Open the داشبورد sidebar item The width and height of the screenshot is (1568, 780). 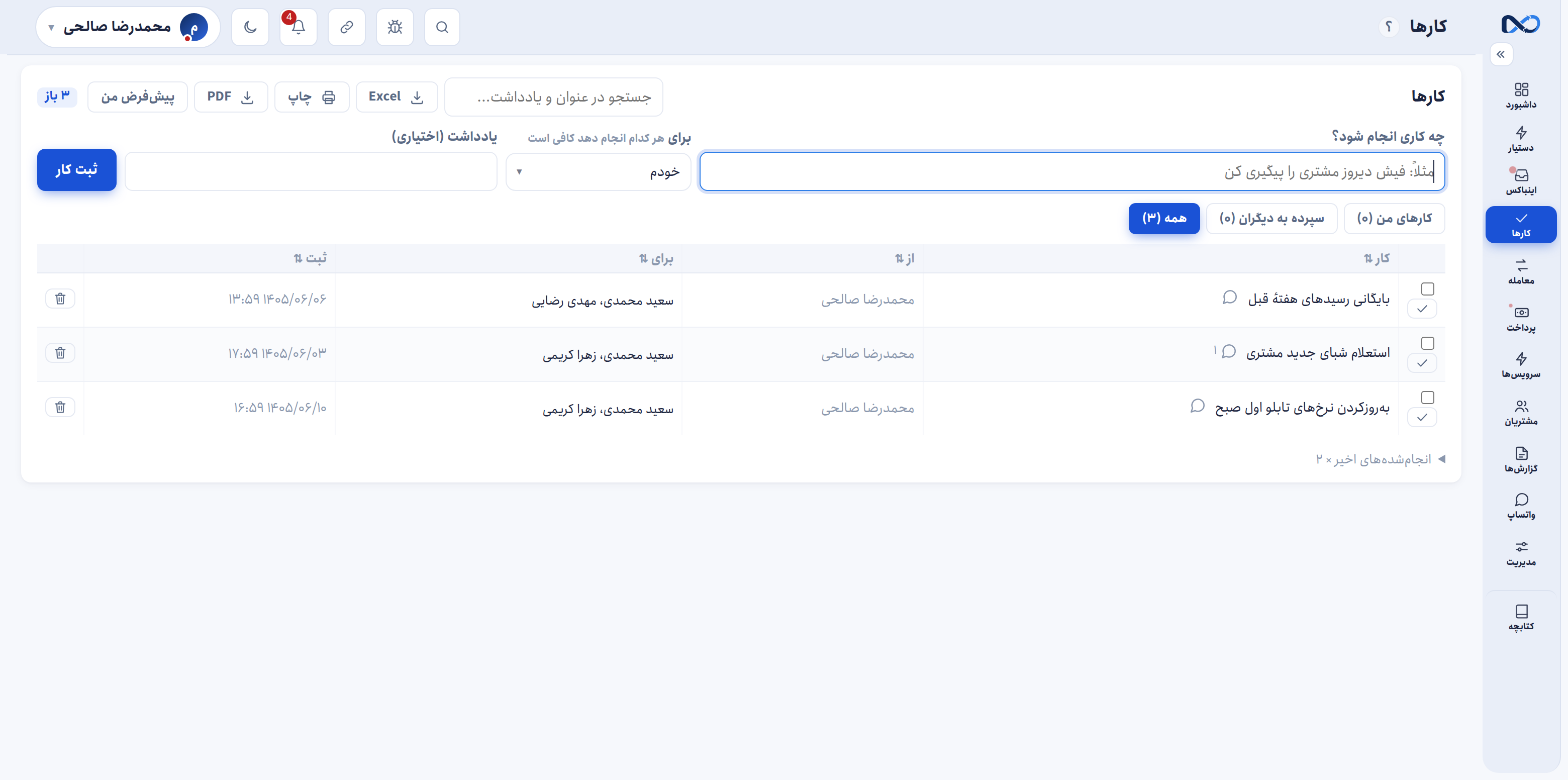(1521, 95)
